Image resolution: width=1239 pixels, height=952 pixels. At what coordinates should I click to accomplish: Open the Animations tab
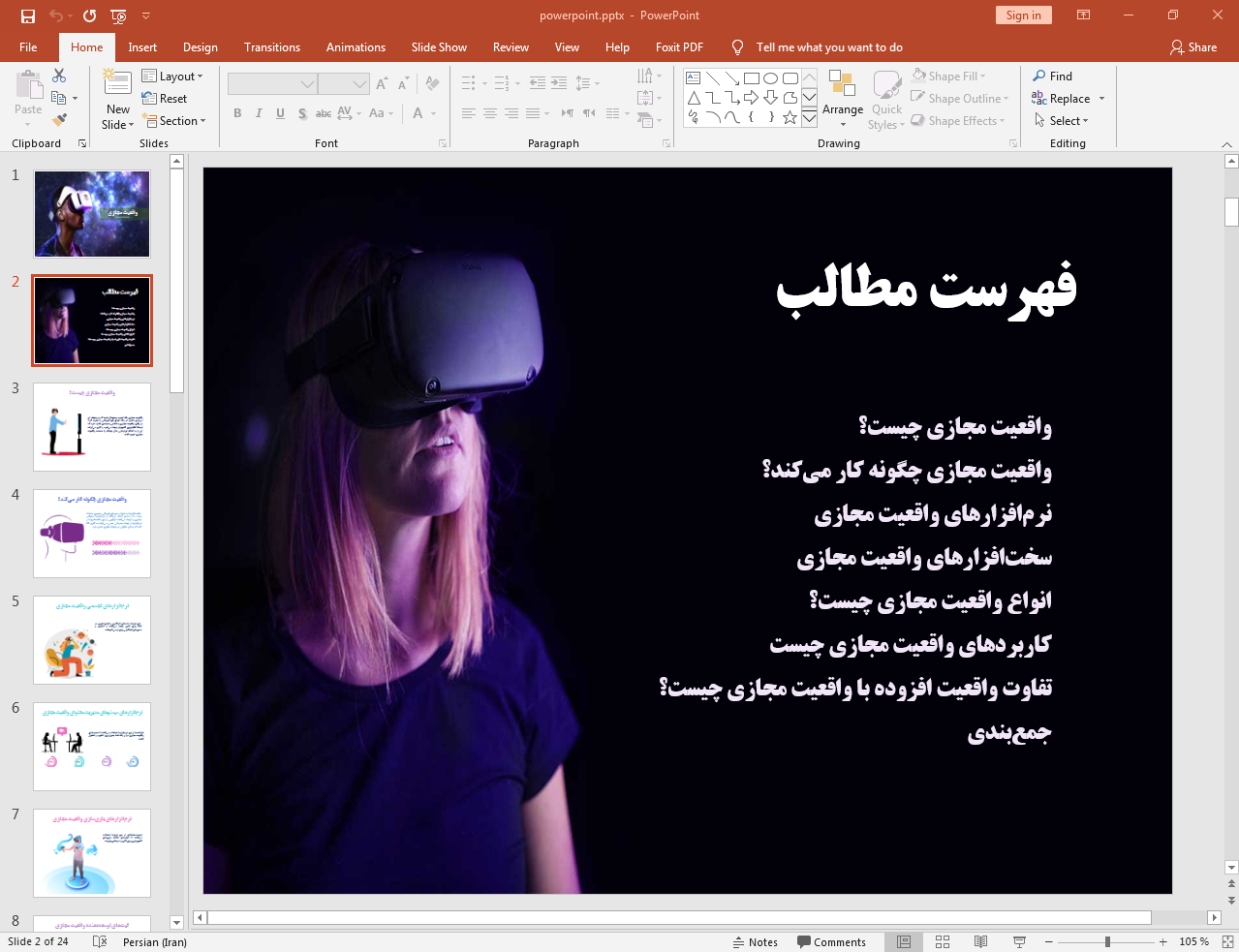(x=356, y=47)
